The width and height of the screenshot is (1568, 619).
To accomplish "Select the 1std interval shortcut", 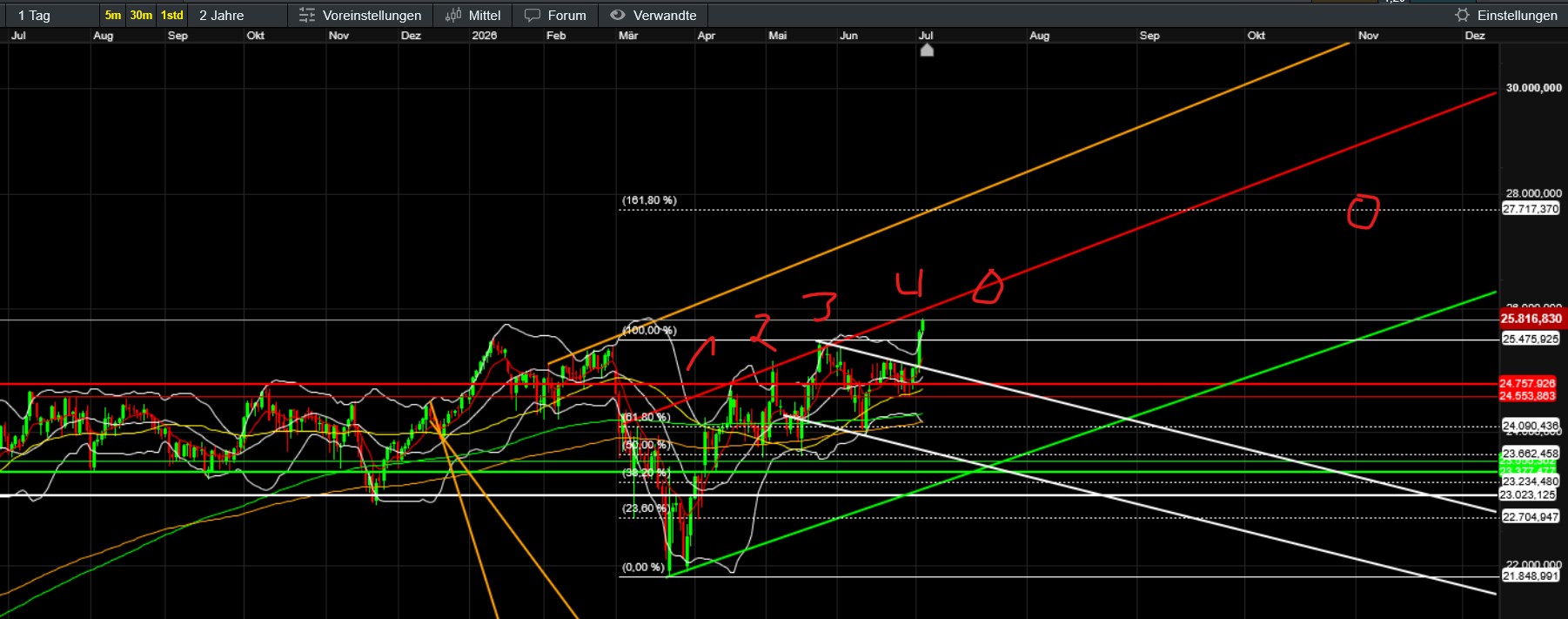I will click(x=172, y=15).
